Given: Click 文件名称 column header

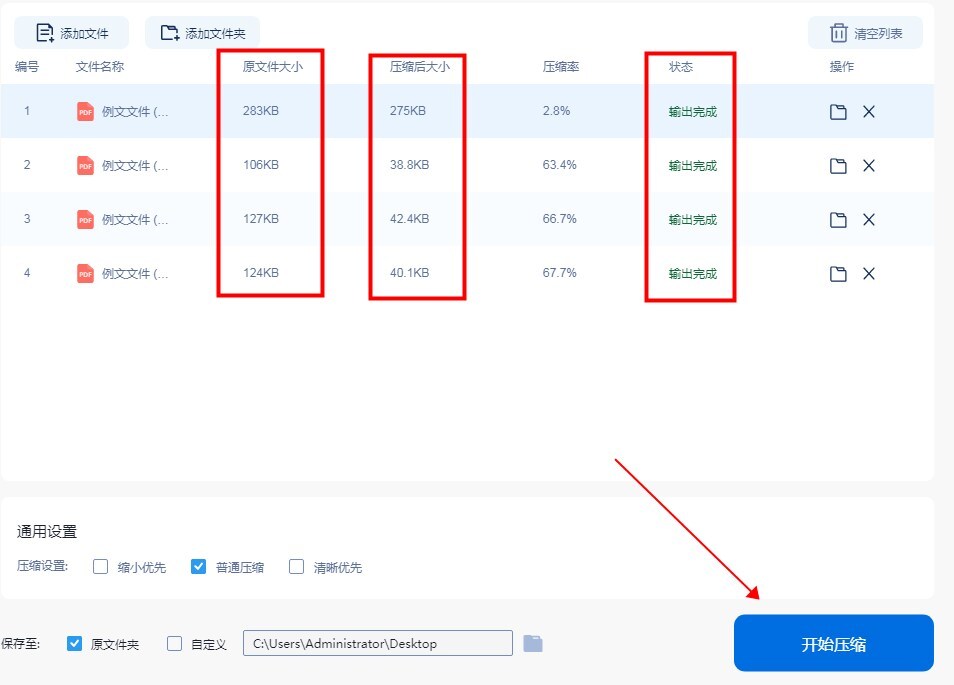Looking at the screenshot, I should click(100, 67).
